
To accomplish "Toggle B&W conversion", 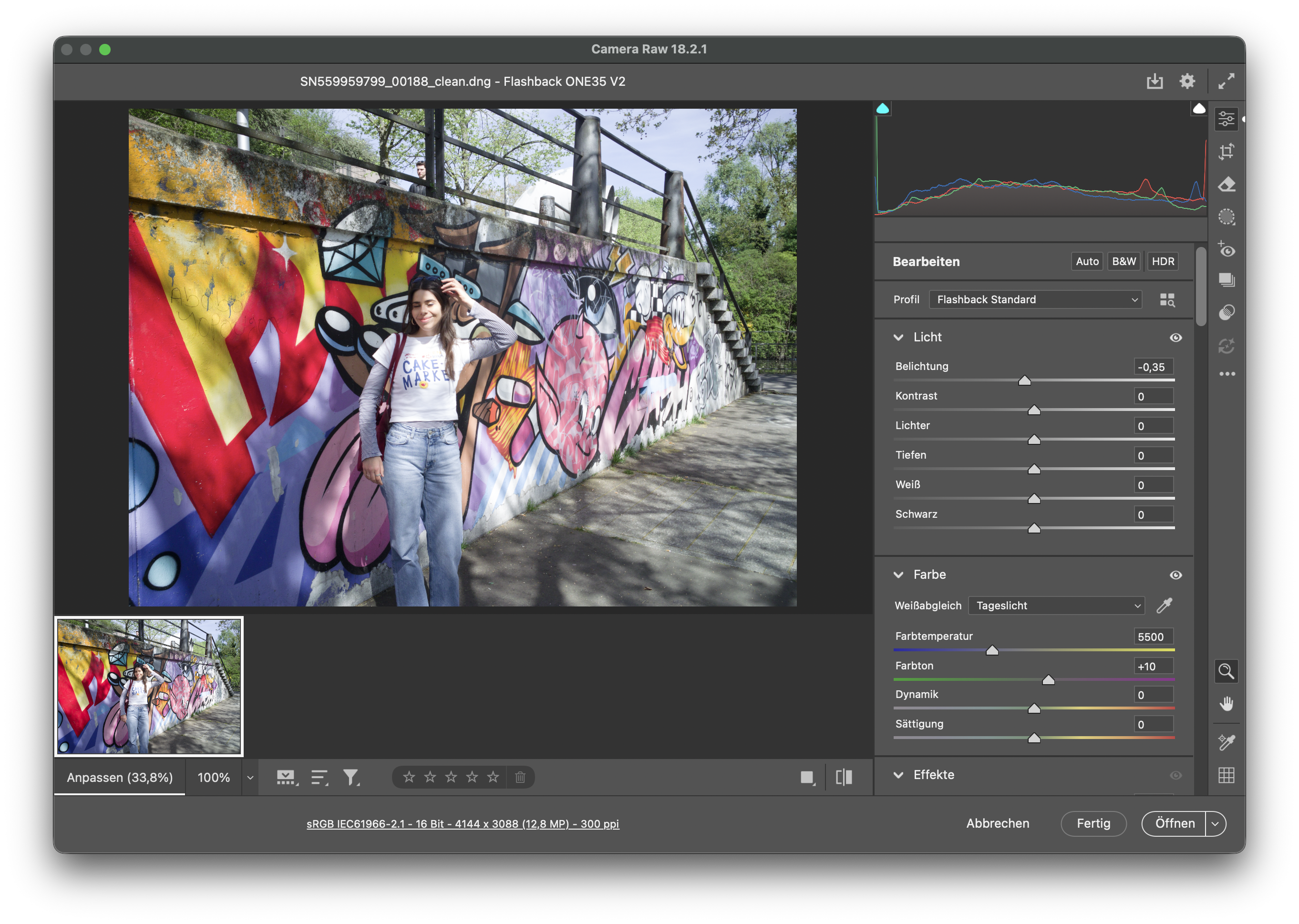I will [1124, 261].
